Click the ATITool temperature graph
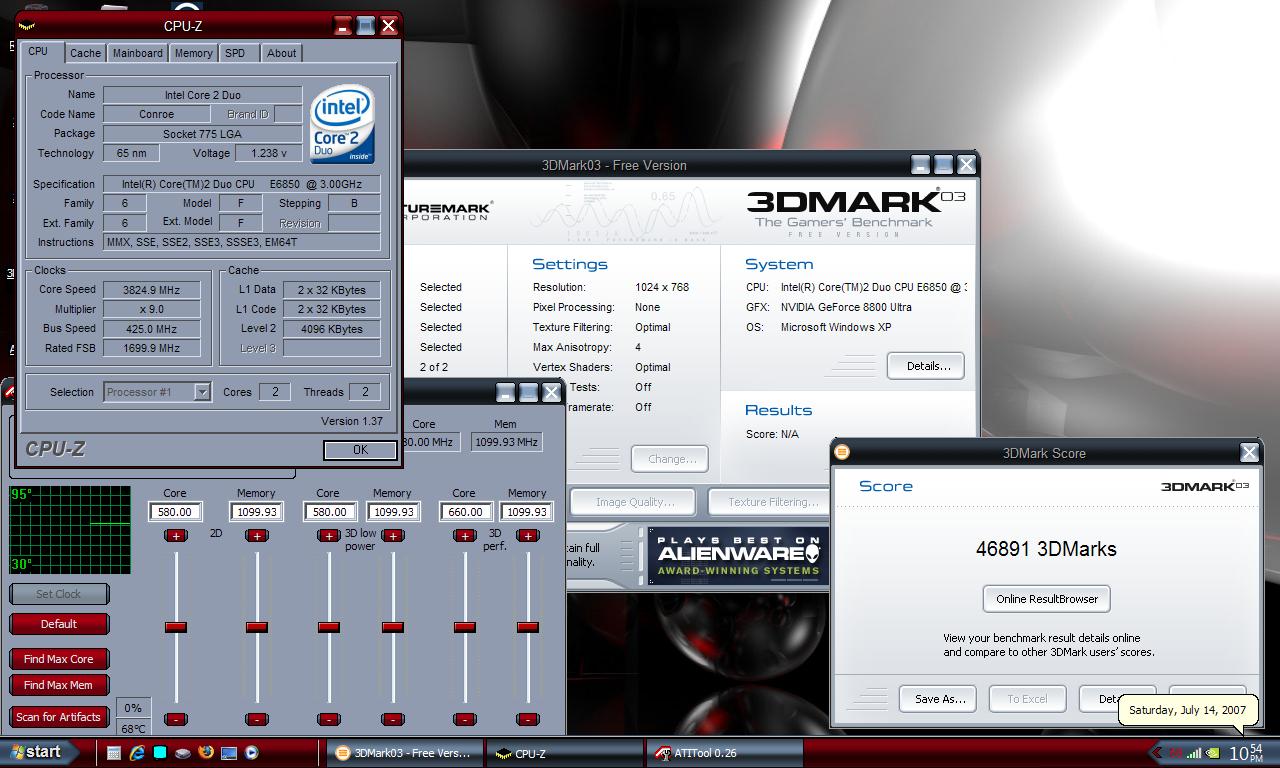This screenshot has height=768, width=1280. (x=70, y=529)
